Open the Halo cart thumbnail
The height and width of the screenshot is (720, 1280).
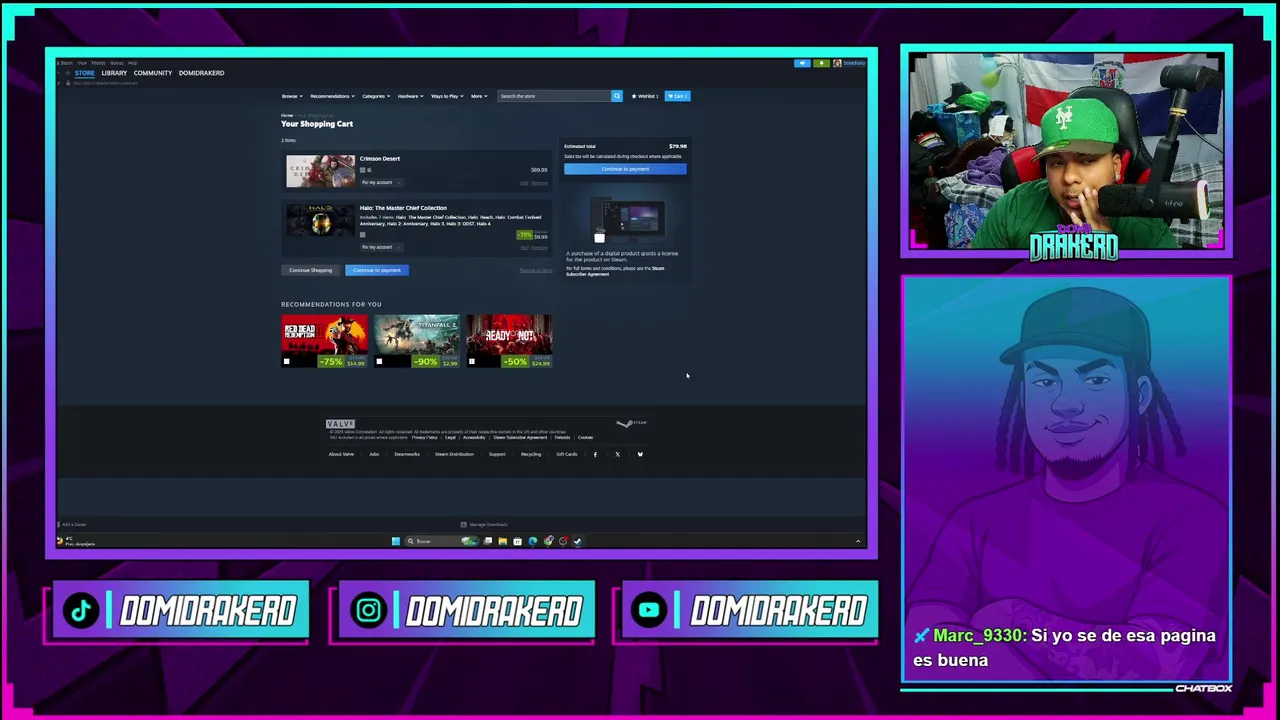320,220
